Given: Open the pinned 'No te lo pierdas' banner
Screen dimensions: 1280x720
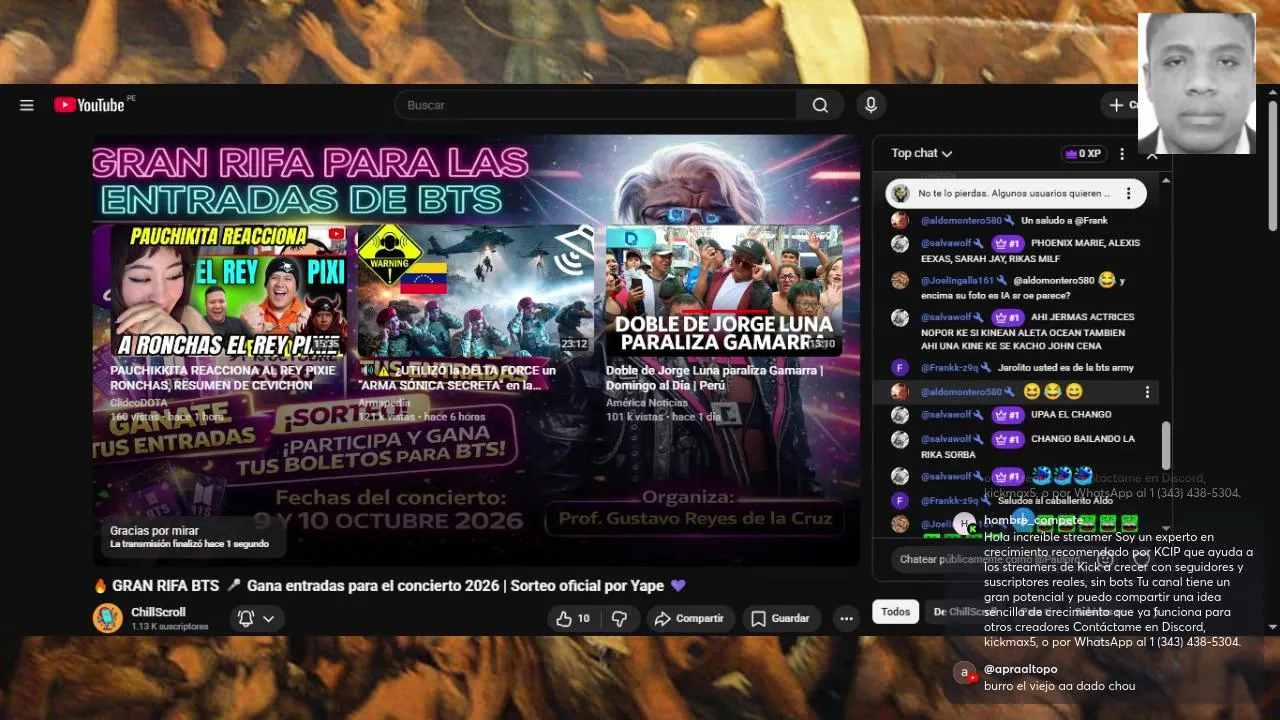Looking at the screenshot, I should point(1016,193).
